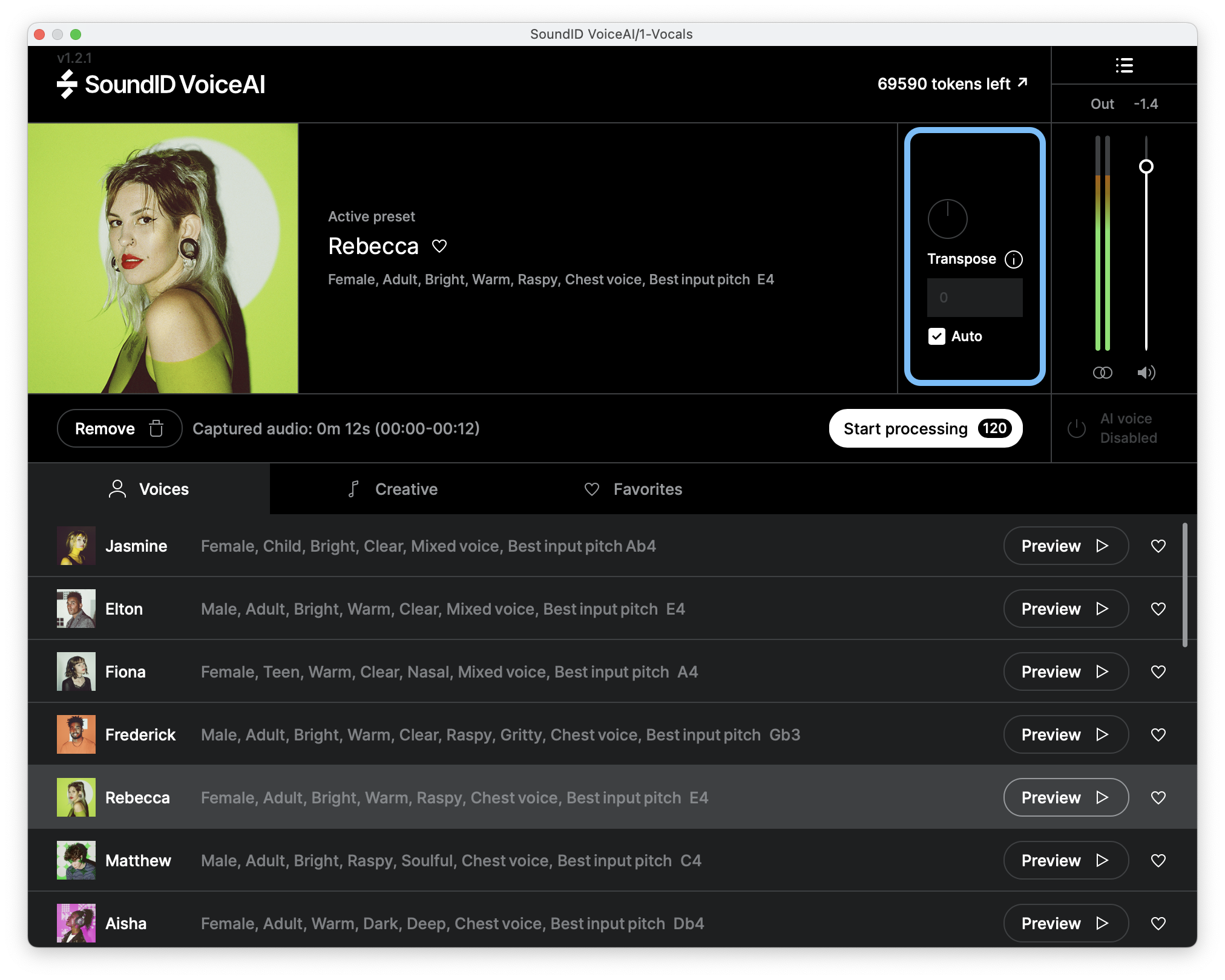Adjust the Transpose knob

pyautogui.click(x=947, y=219)
